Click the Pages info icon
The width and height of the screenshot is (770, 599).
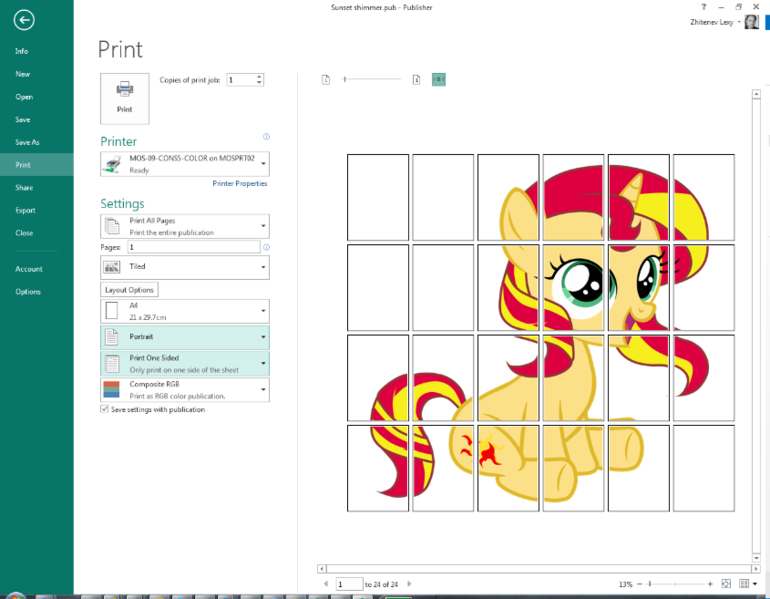(x=266, y=247)
